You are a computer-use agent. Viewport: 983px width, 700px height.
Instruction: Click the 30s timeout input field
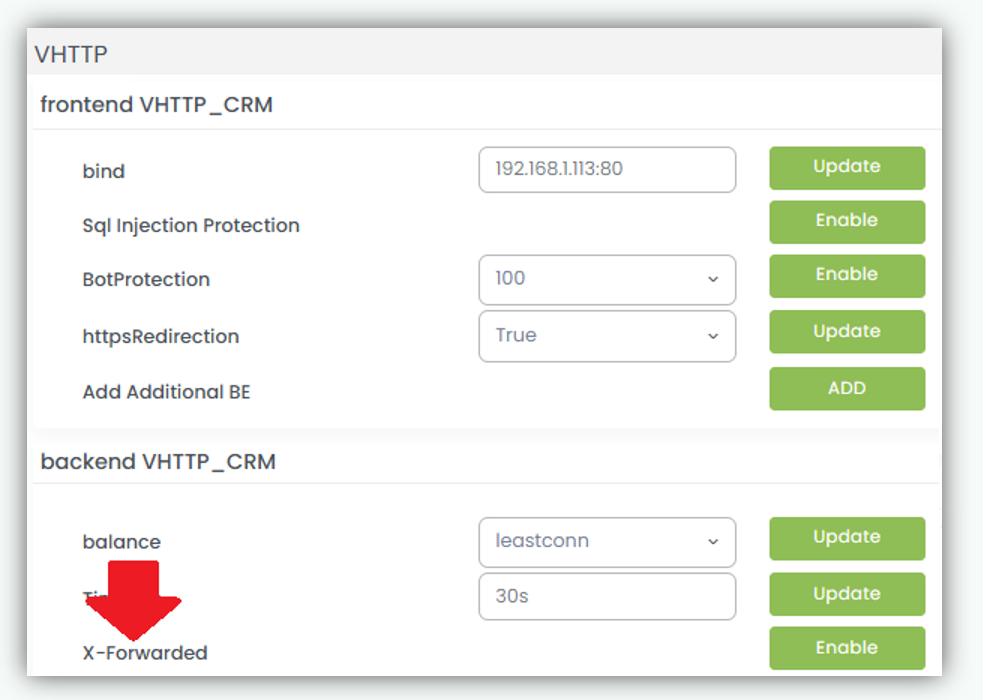607,596
